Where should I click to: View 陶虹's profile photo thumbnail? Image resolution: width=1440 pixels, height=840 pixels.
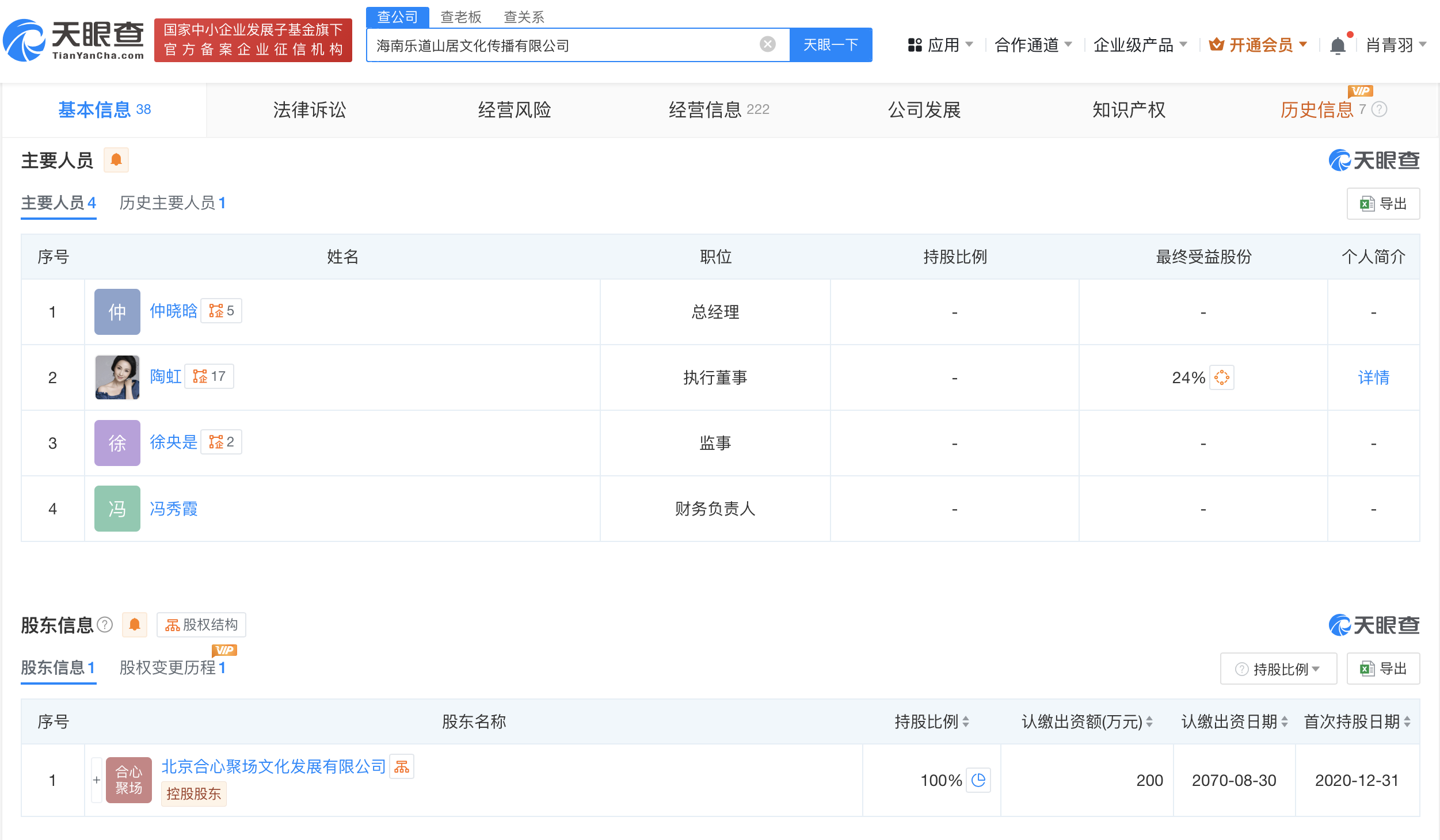pyautogui.click(x=117, y=377)
